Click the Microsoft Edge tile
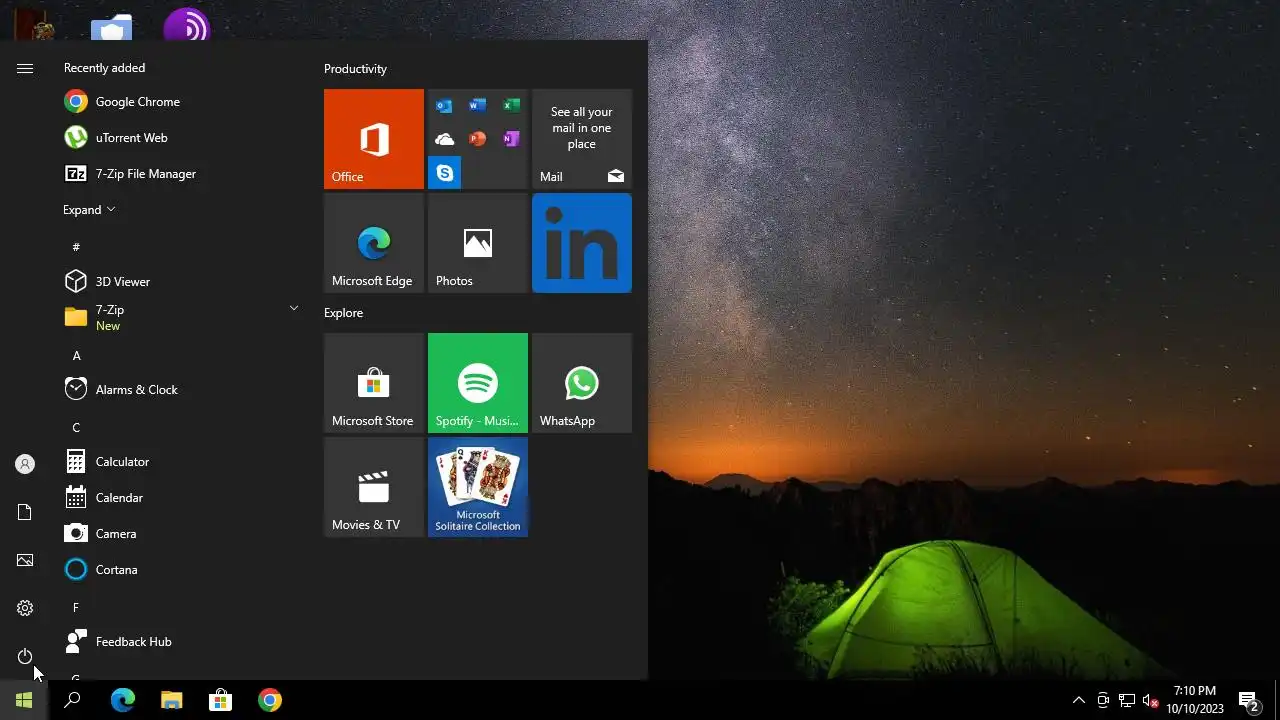1280x720 pixels. tap(374, 243)
